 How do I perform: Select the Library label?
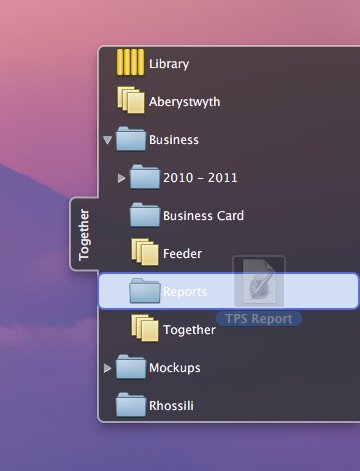(x=169, y=64)
